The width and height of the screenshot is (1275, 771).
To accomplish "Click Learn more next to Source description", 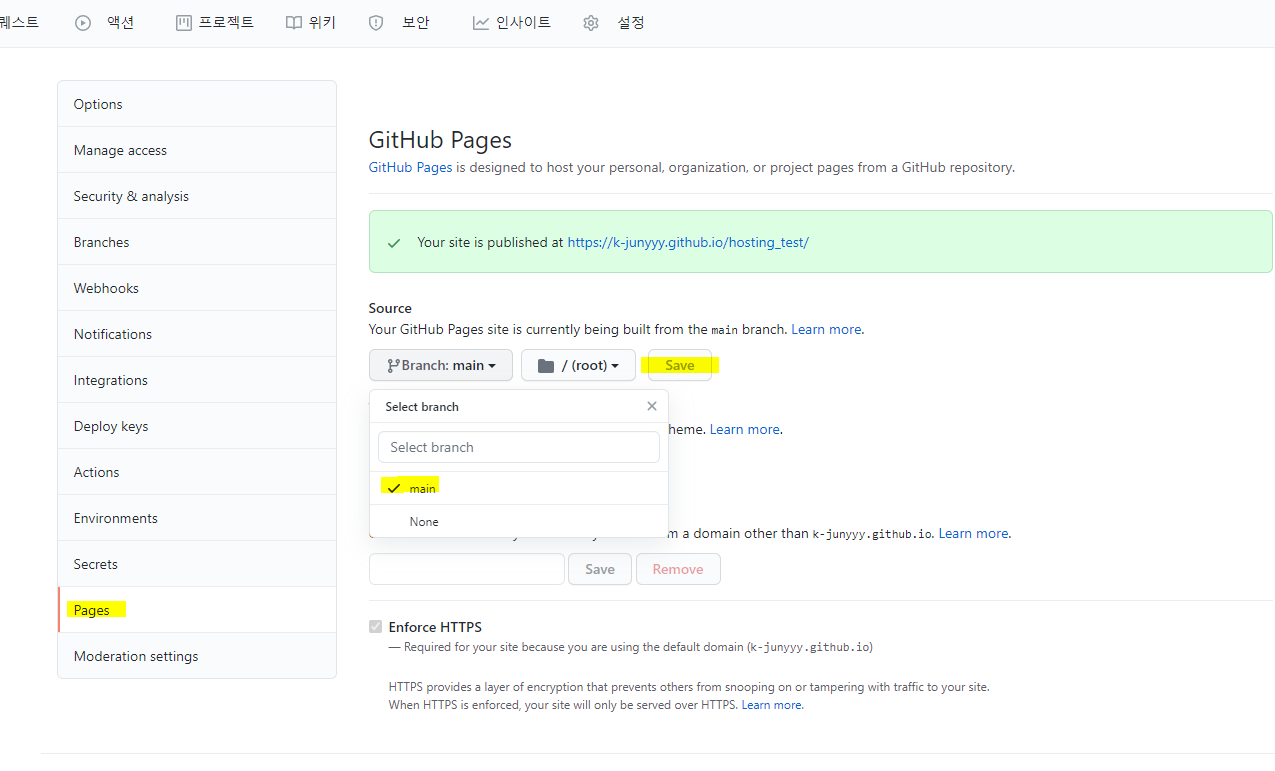I will tap(826, 329).
